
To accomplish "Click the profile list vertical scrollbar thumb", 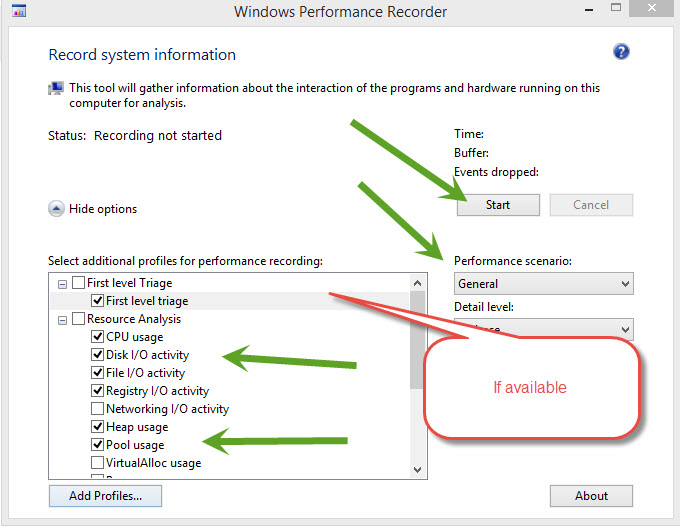I will [x=418, y=340].
